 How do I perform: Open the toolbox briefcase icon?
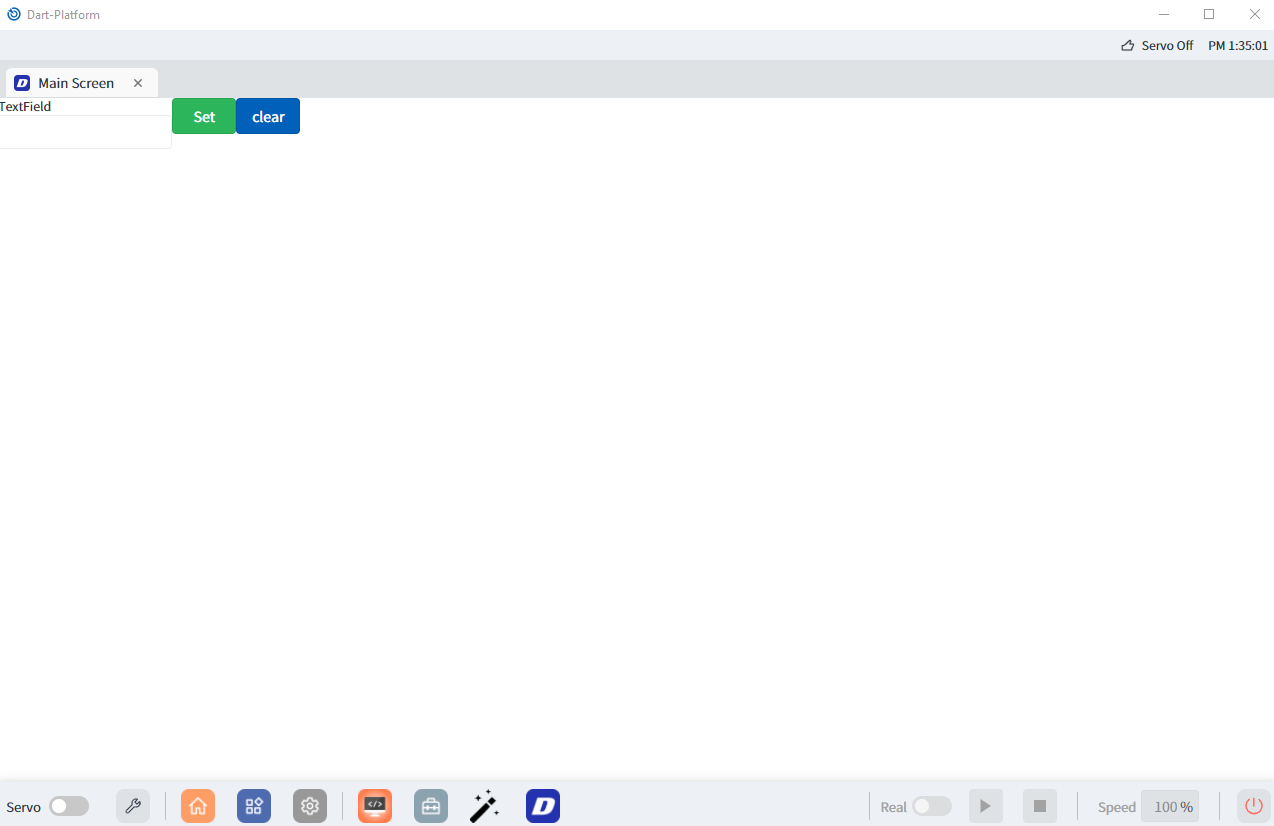click(x=431, y=806)
